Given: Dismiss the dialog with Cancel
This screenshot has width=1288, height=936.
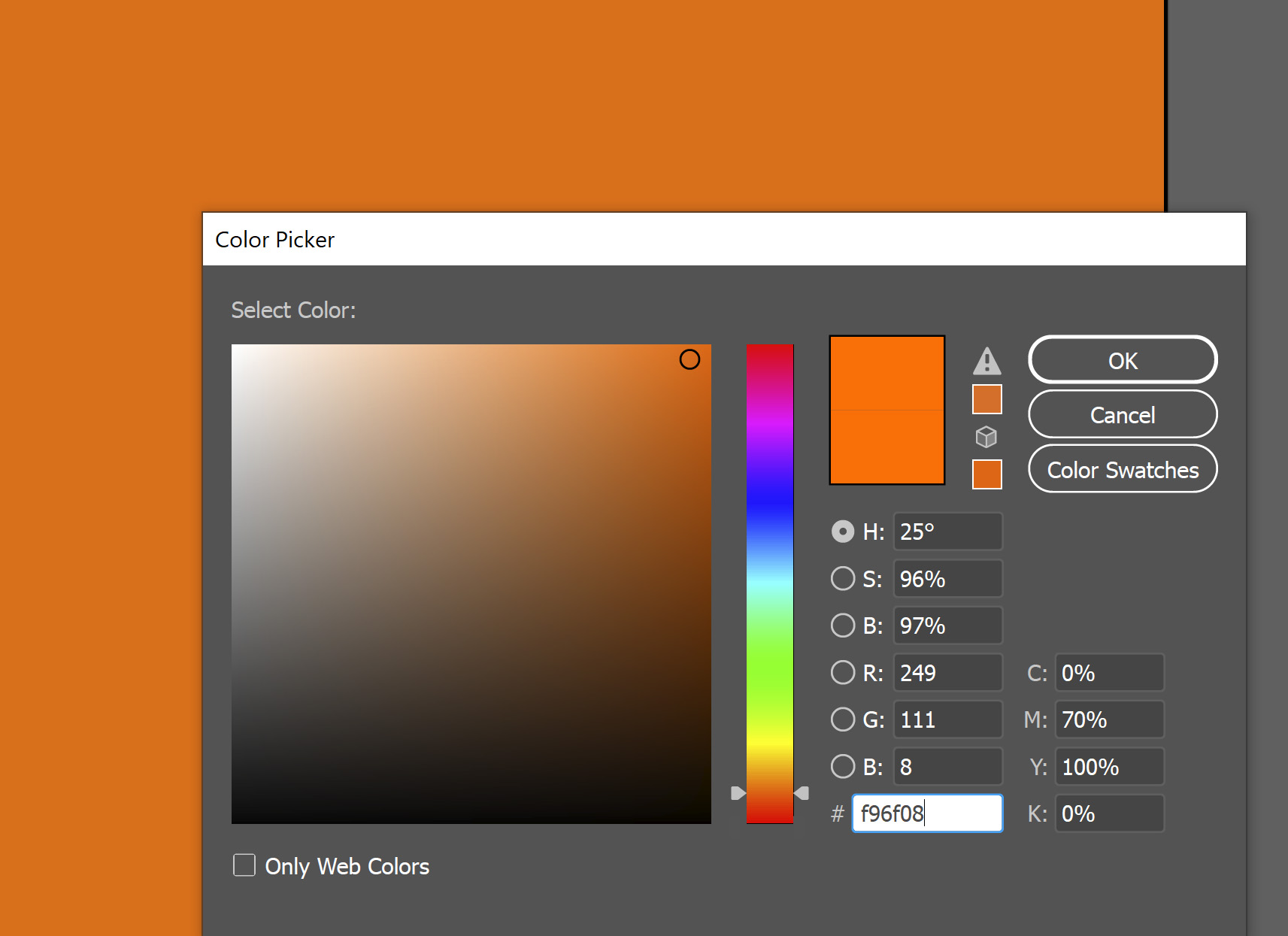Looking at the screenshot, I should [x=1122, y=414].
